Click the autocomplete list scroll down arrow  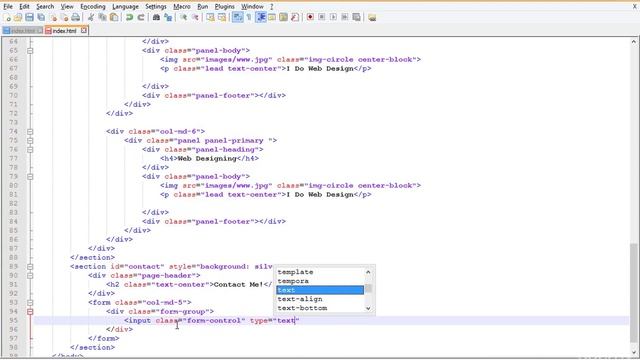click(368, 308)
